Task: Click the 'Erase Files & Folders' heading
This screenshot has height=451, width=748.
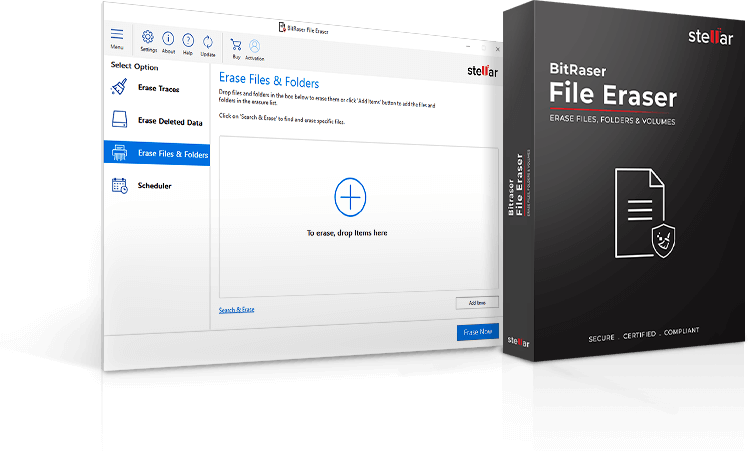Action: click(269, 81)
